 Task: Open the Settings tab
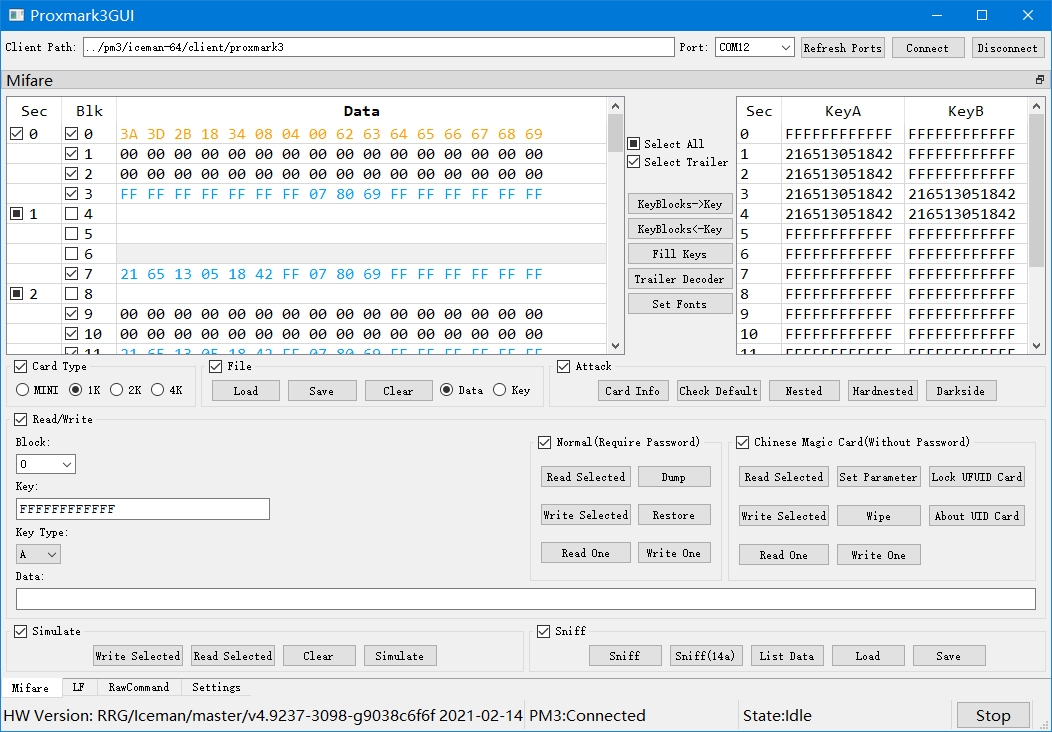pyautogui.click(x=216, y=687)
